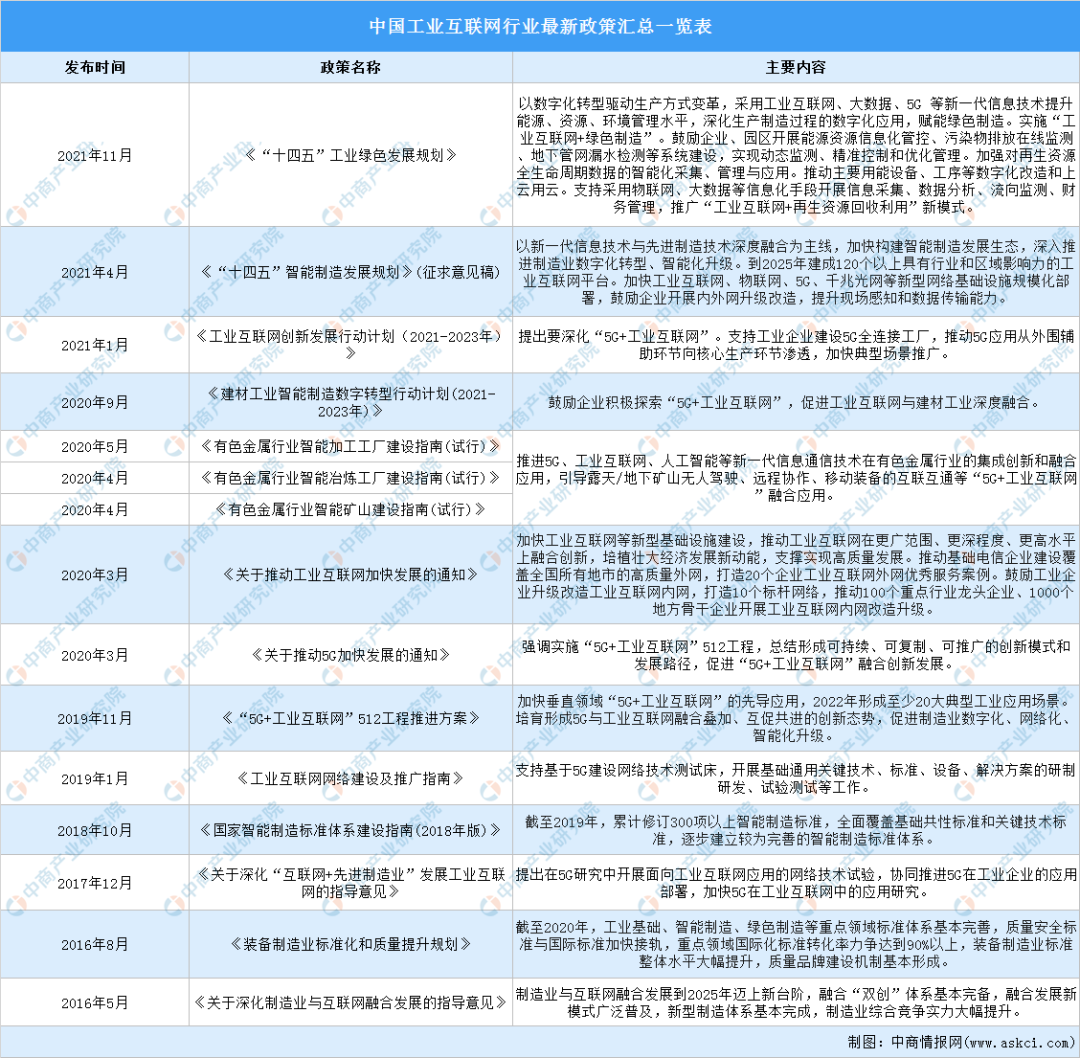Click content starting 提出要深化"5G+工业互联网"
Screen dimensions: 1080x1058
coord(796,345)
